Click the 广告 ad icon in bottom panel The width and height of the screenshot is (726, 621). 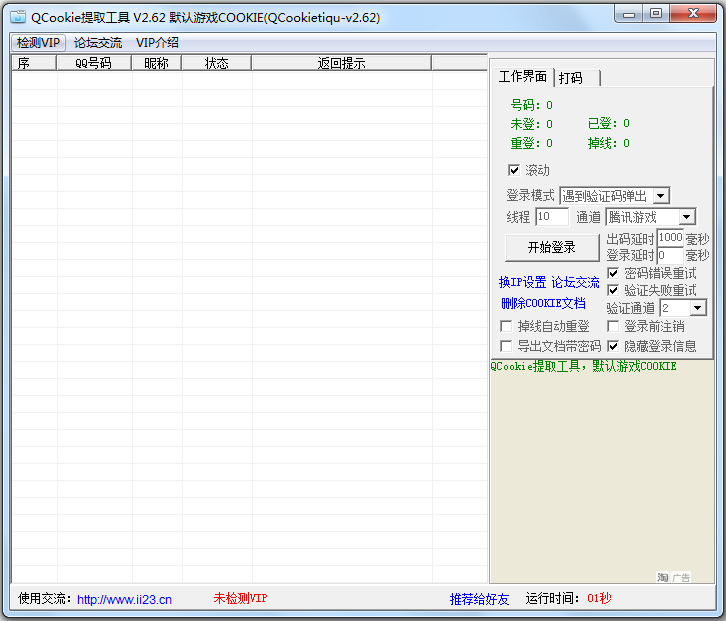[674, 577]
